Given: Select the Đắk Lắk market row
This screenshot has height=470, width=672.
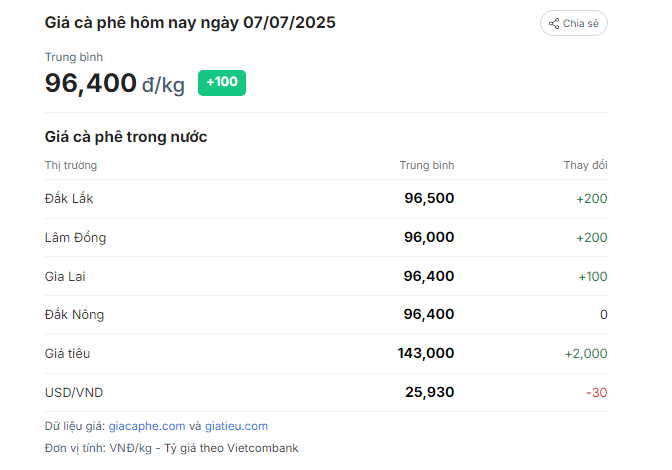Looking at the screenshot, I should pyautogui.click(x=326, y=199).
